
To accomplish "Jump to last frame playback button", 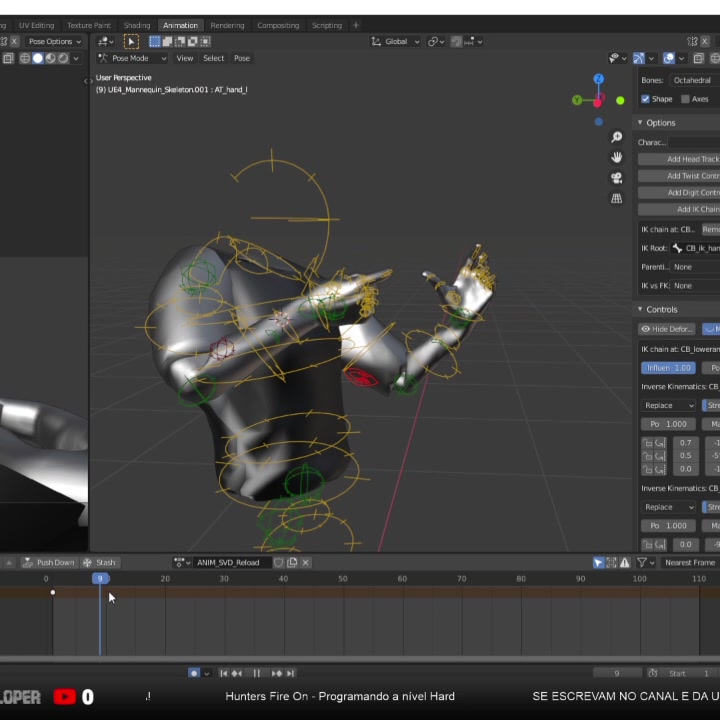I will 290,673.
